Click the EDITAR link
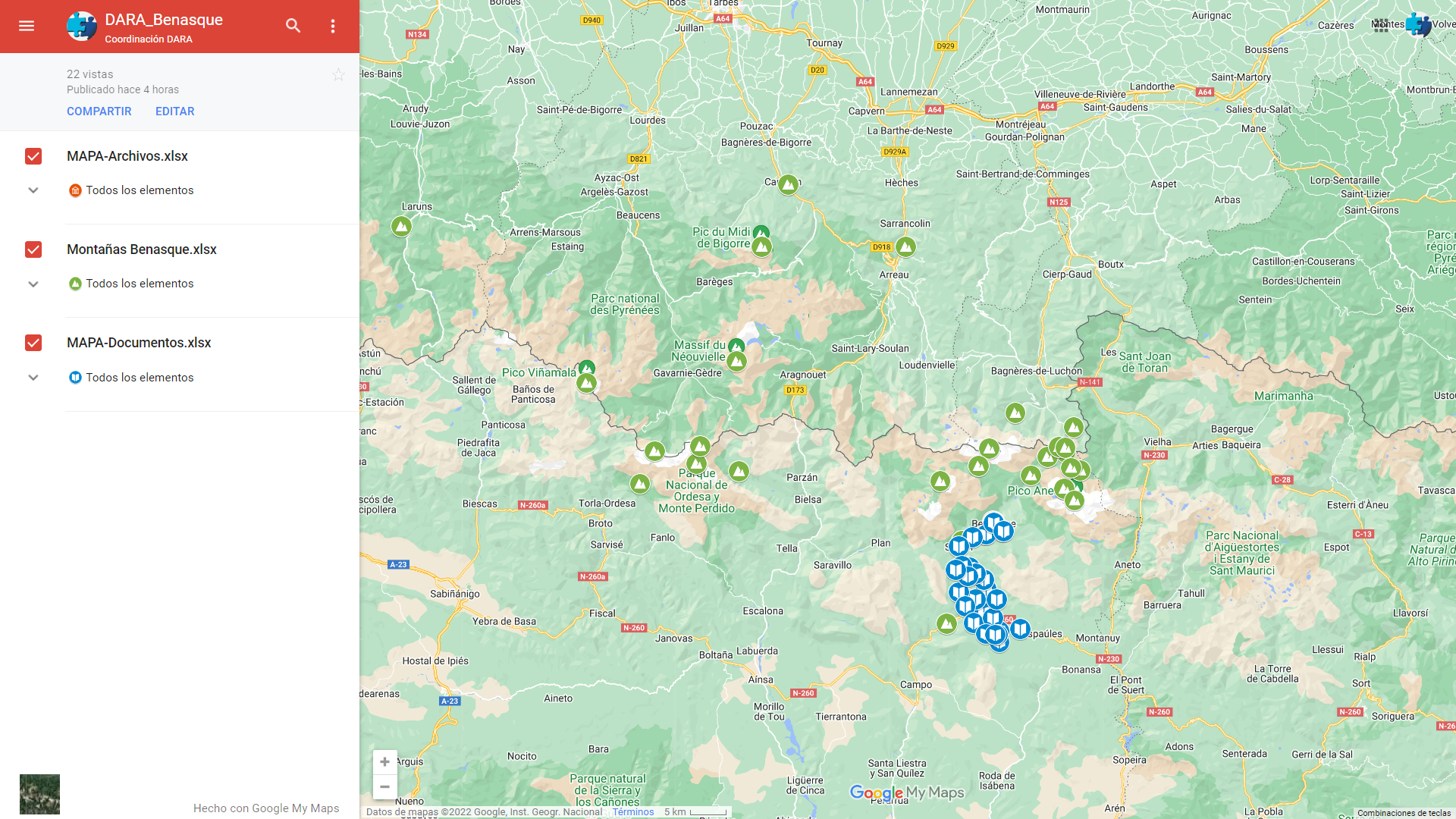This screenshot has height=819, width=1456. [x=175, y=111]
